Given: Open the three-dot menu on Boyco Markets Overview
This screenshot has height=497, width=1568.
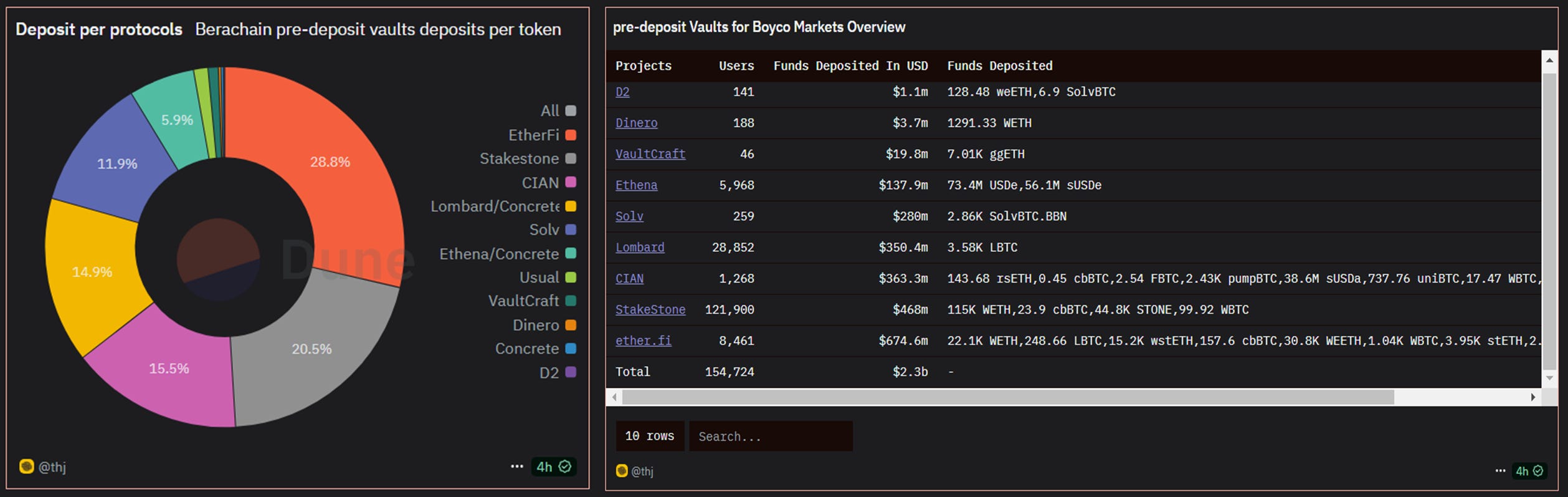Looking at the screenshot, I should click(1500, 471).
